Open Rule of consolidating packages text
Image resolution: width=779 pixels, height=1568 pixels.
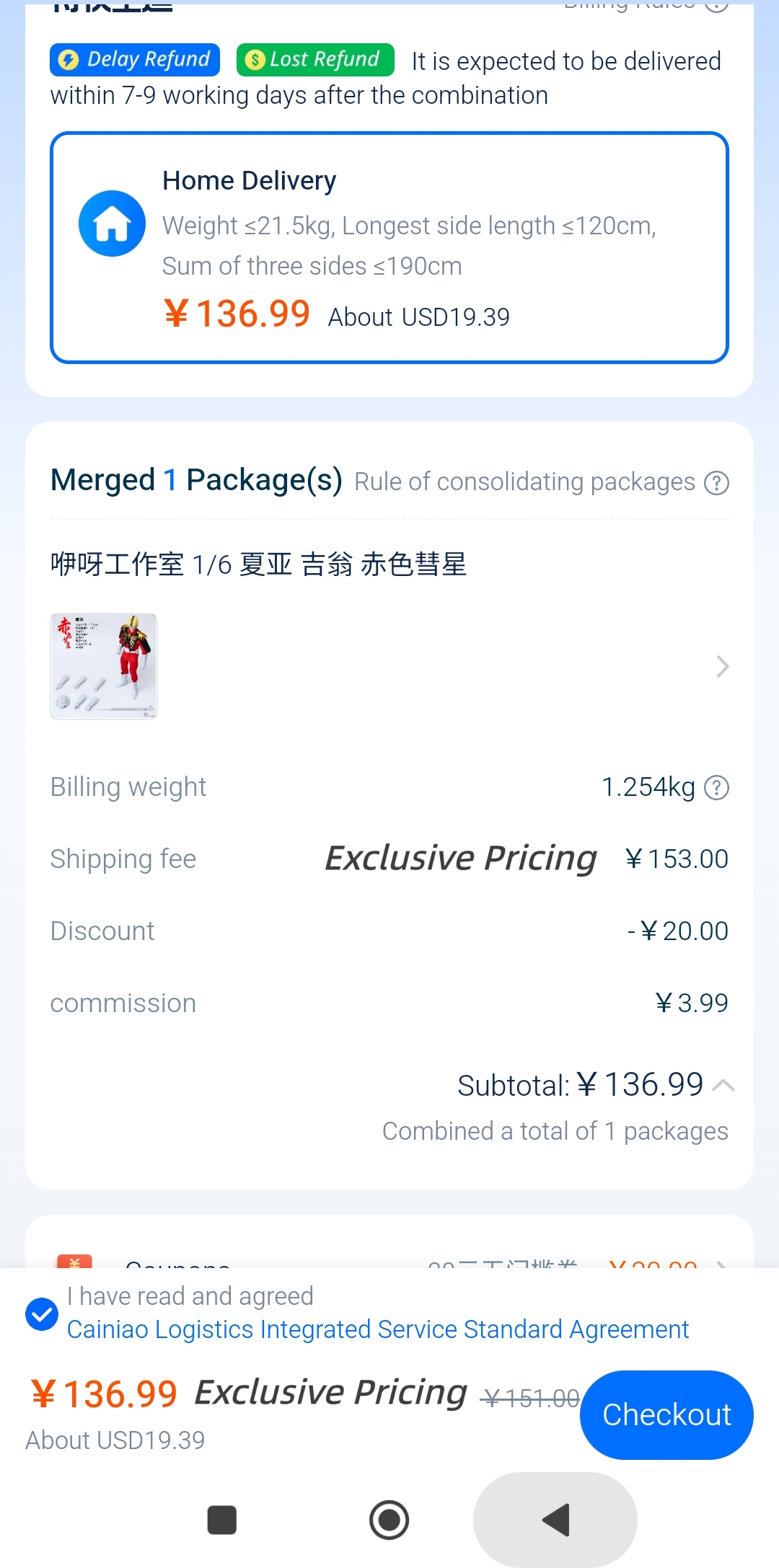tap(524, 482)
